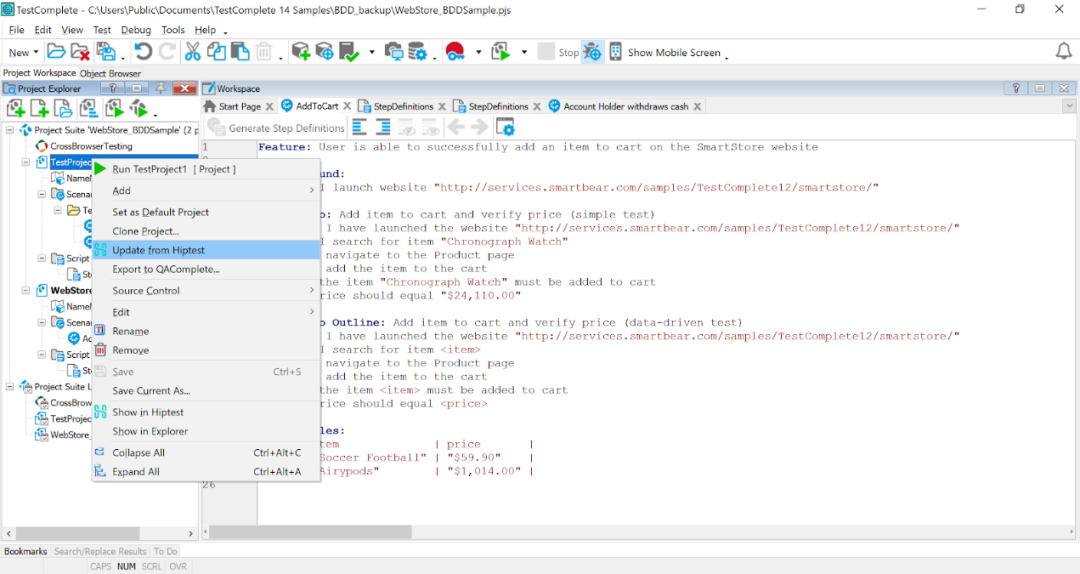The image size is (1080, 574).
Task: Toggle the Object Spy icon next to Stop
Action: tap(592, 52)
